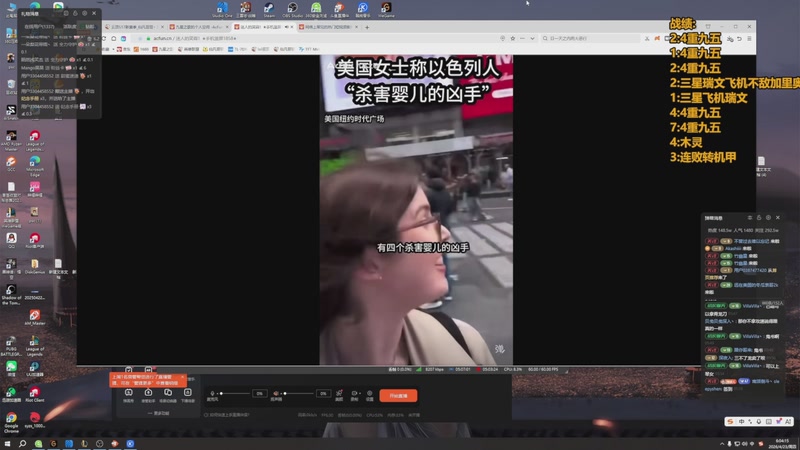Image resolution: width=800 pixels, height=450 pixels.
Task: Click the browser search box
Action: (x=590, y=38)
